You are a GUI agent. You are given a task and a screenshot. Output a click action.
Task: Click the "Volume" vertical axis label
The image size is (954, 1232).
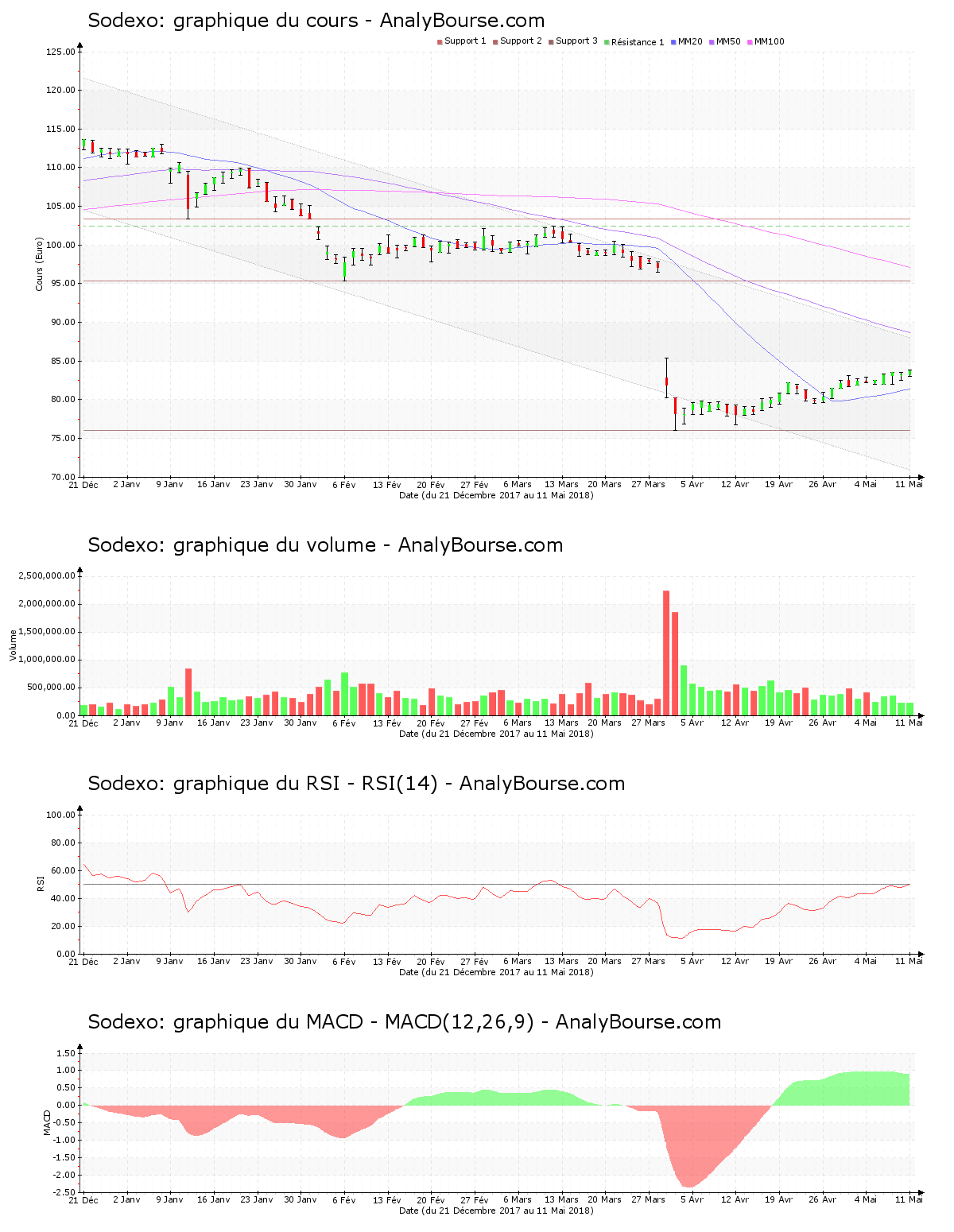click(x=13, y=645)
